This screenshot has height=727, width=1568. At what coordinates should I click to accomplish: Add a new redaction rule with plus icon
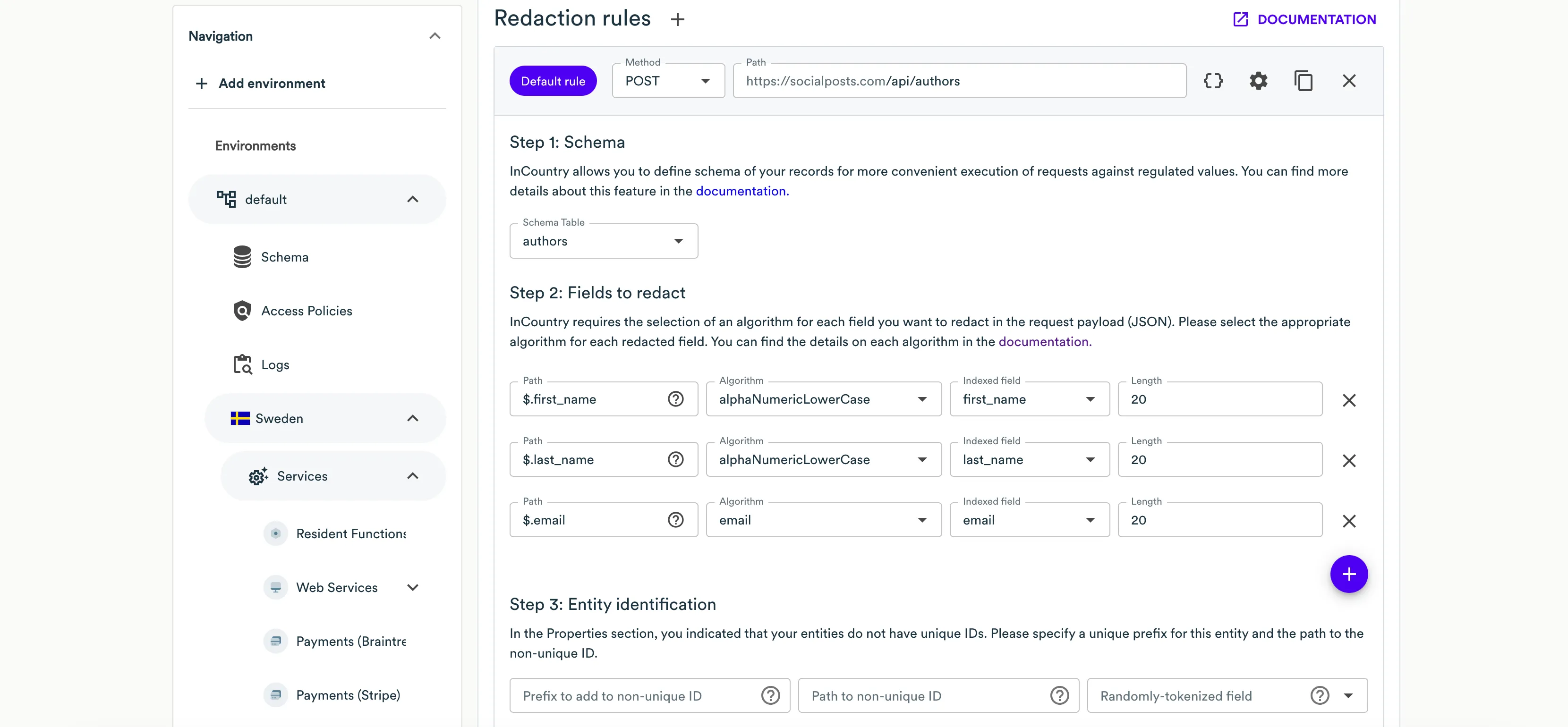[x=677, y=19]
